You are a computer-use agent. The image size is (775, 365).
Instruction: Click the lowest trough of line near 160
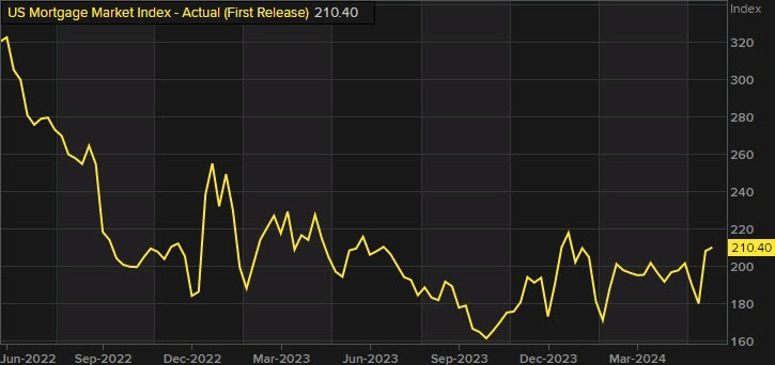tap(486, 338)
